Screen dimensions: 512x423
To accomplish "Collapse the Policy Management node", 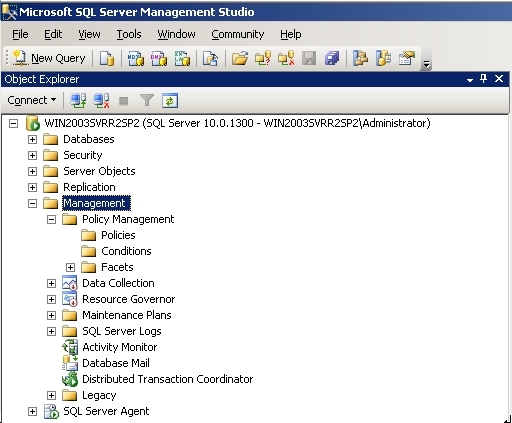I will 51,219.
